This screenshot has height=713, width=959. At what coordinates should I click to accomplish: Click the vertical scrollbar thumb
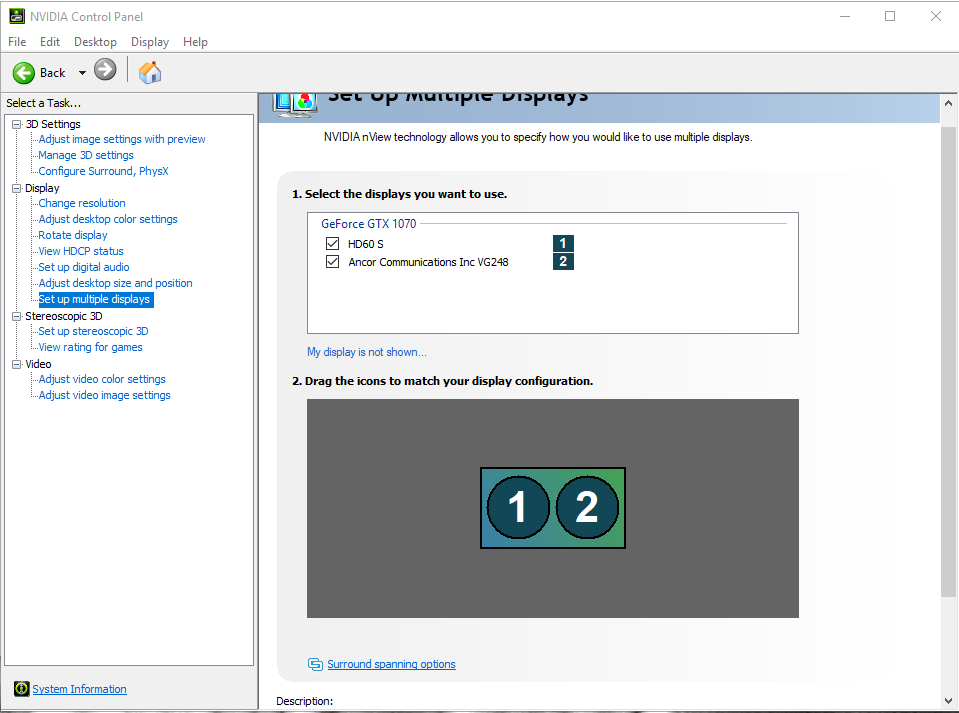[949, 362]
